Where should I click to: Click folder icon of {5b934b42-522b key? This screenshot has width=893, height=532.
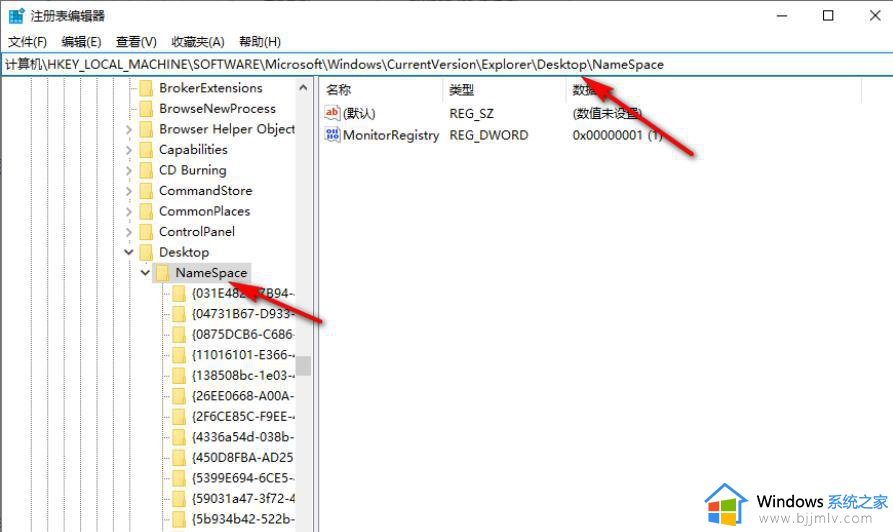coord(179,519)
